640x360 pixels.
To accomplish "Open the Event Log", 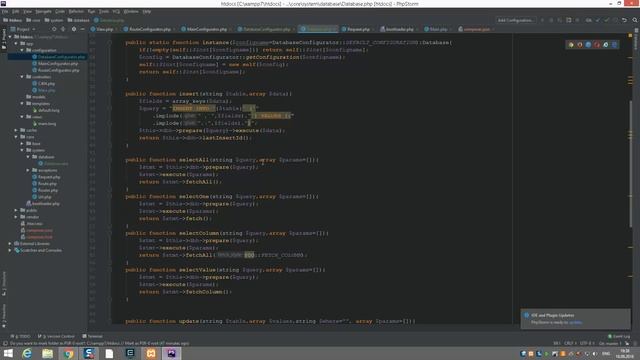I will tap(619, 336).
